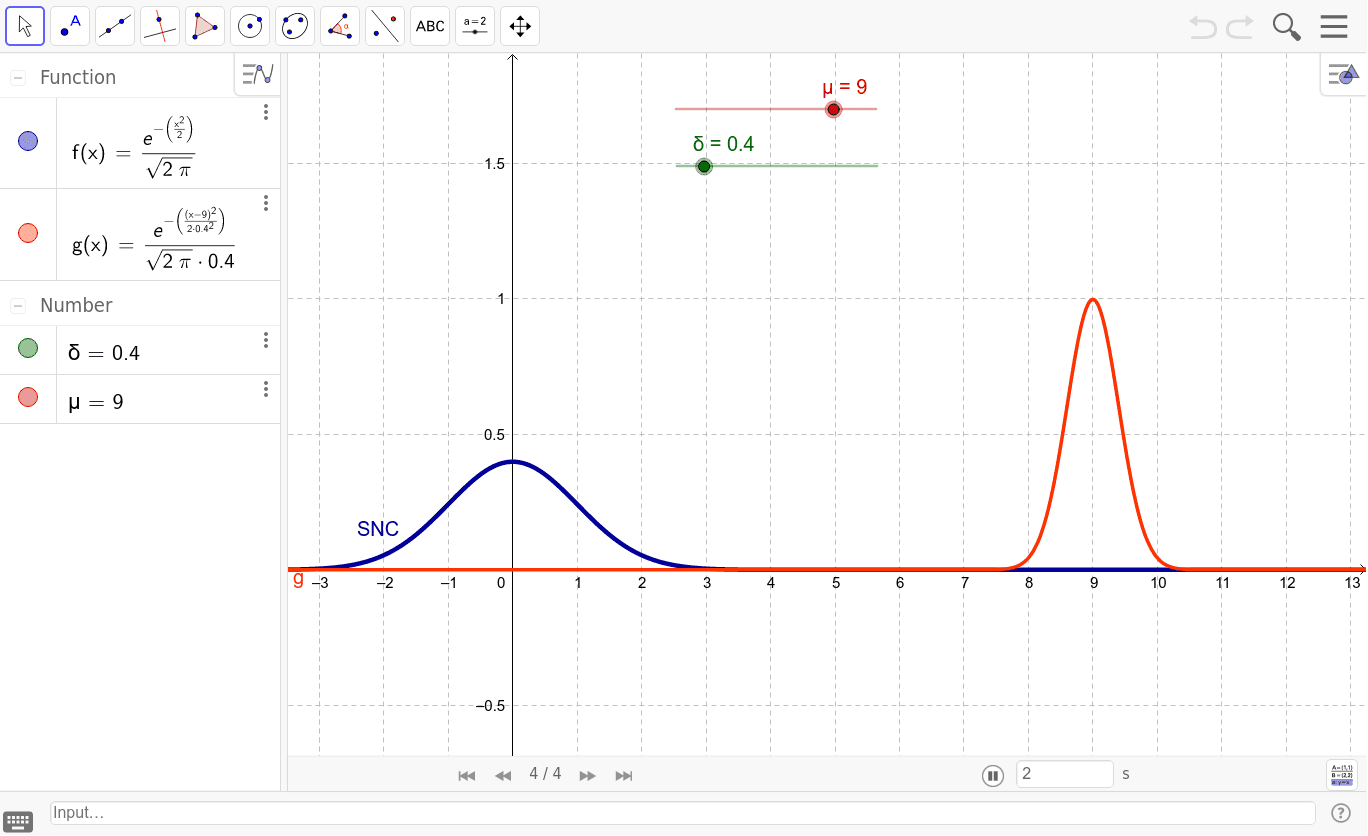Go to next construction step

click(x=588, y=775)
